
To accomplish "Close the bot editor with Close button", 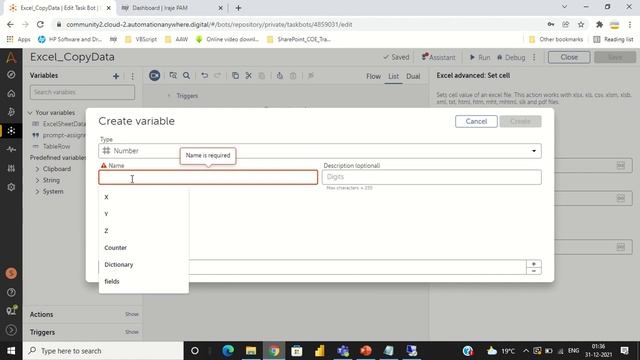I will pyautogui.click(x=569, y=57).
